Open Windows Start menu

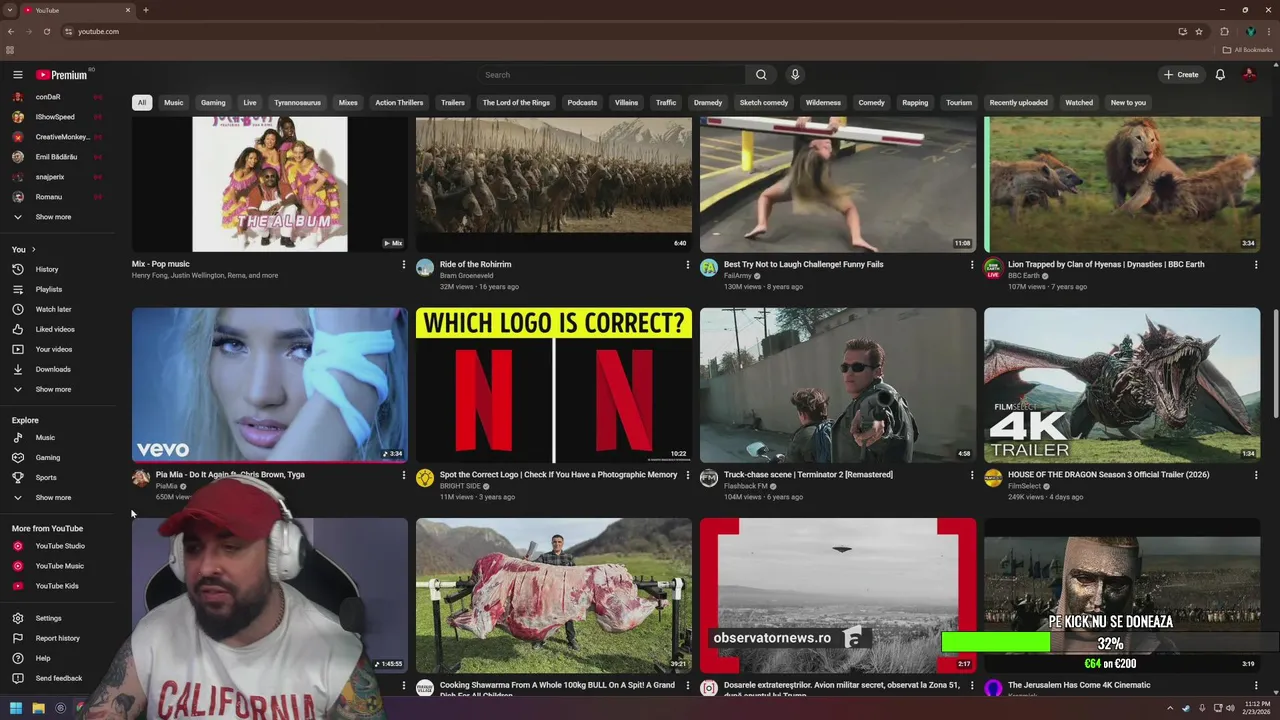[x=16, y=708]
